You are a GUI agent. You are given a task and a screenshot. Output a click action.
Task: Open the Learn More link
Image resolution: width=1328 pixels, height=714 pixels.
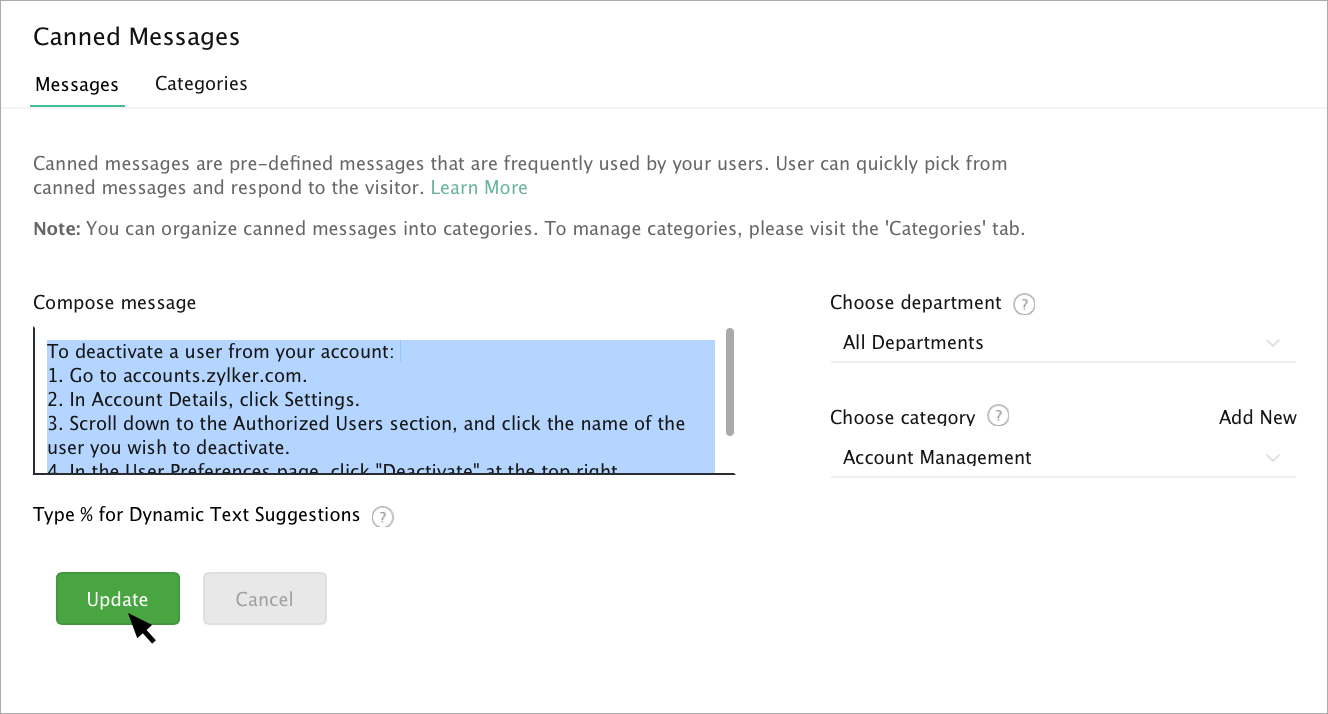tap(479, 188)
